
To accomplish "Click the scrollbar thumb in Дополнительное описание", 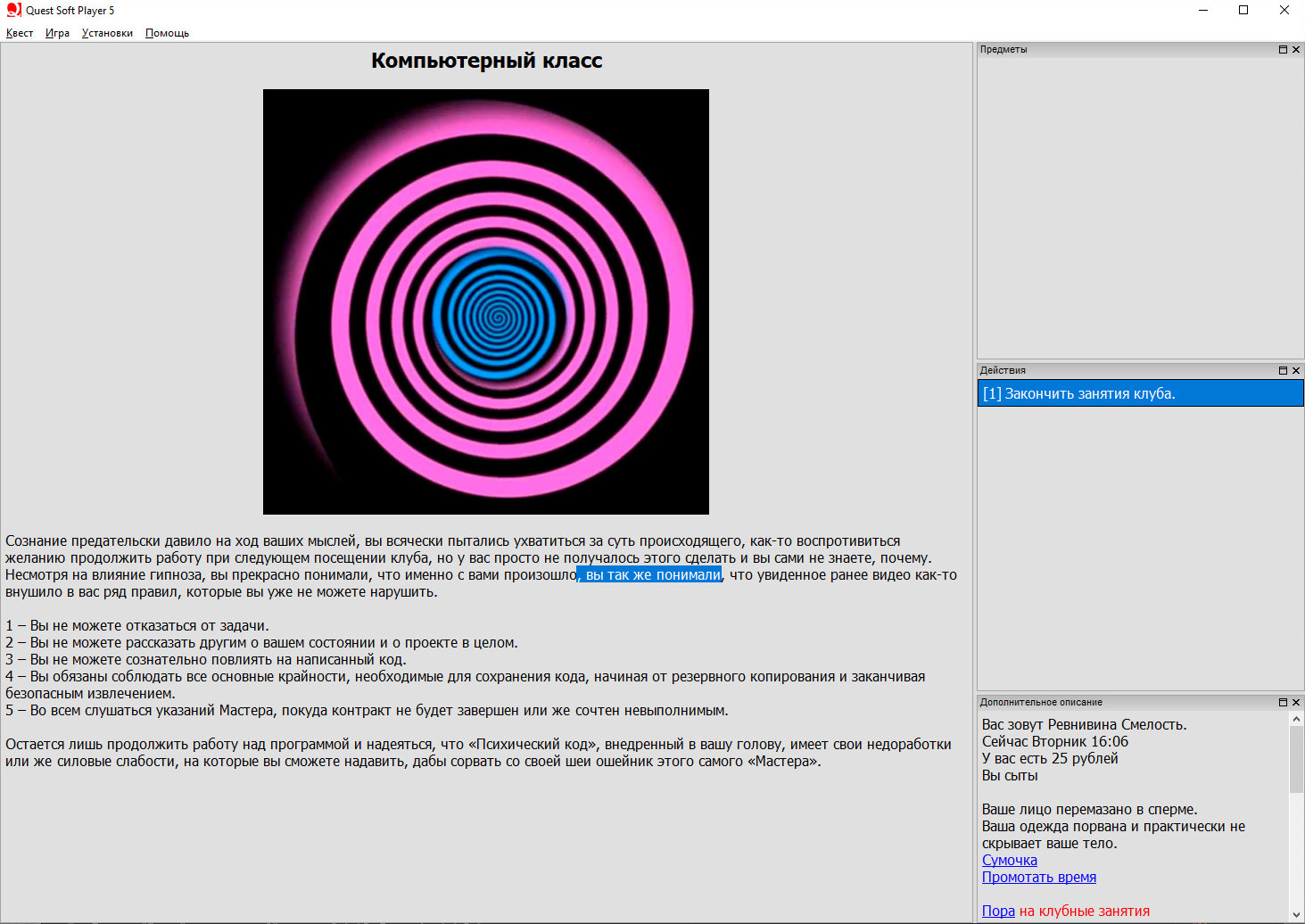I will (1296, 759).
